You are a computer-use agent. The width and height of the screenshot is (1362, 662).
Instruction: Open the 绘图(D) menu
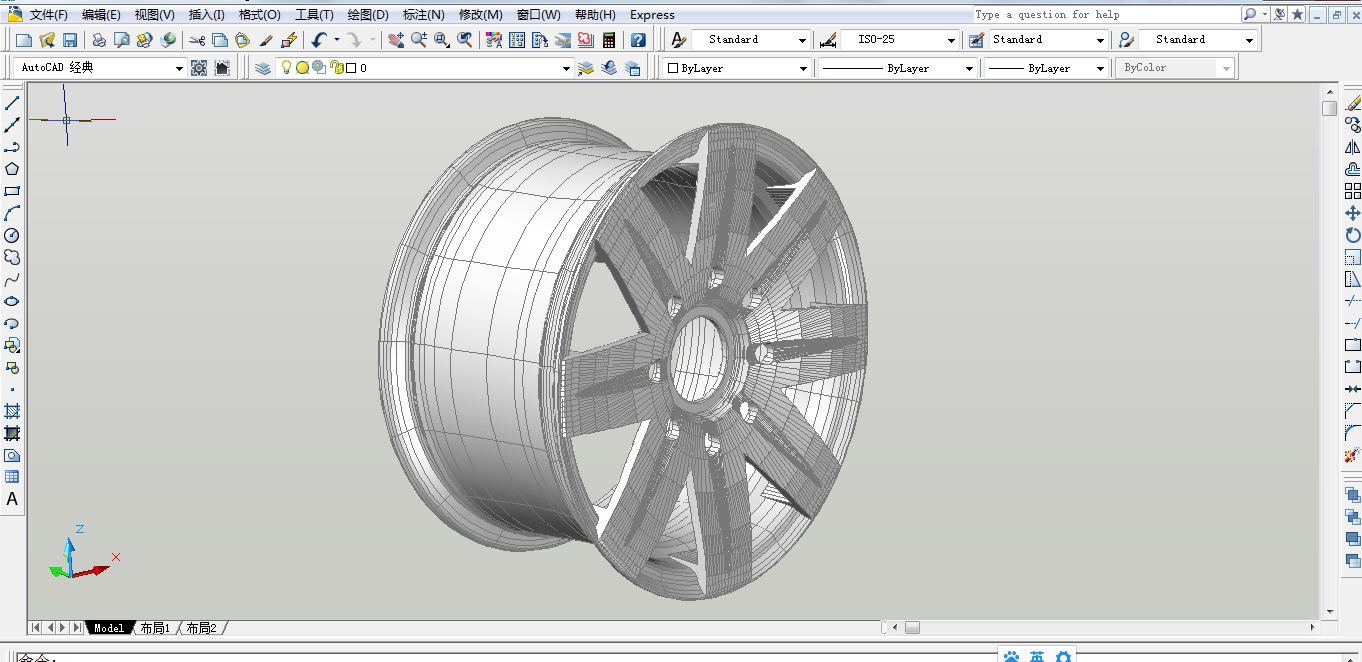tap(368, 15)
